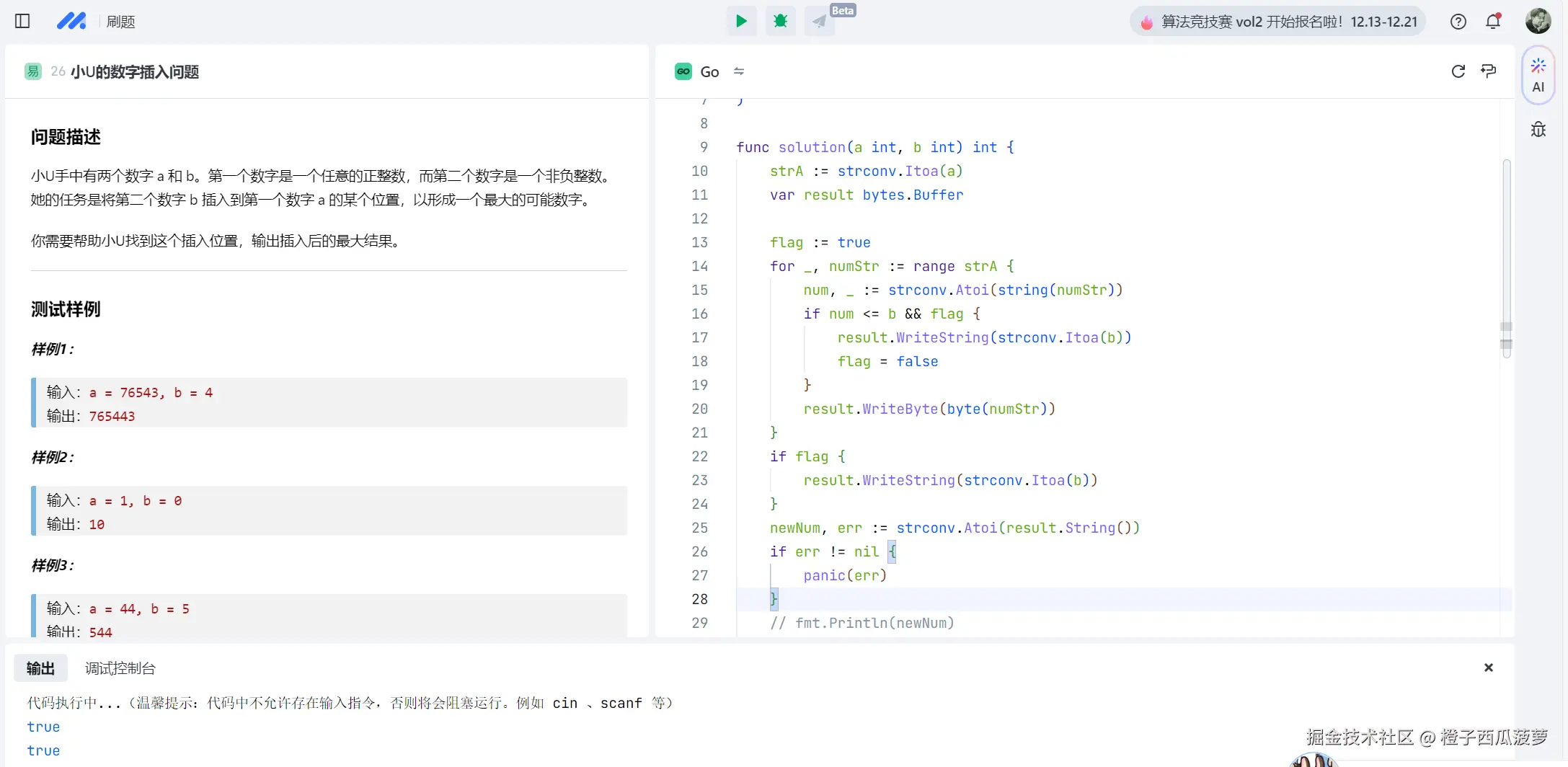Open the debug bug icon in the toolbar
Viewport: 1568px width, 767px height.
point(780,21)
